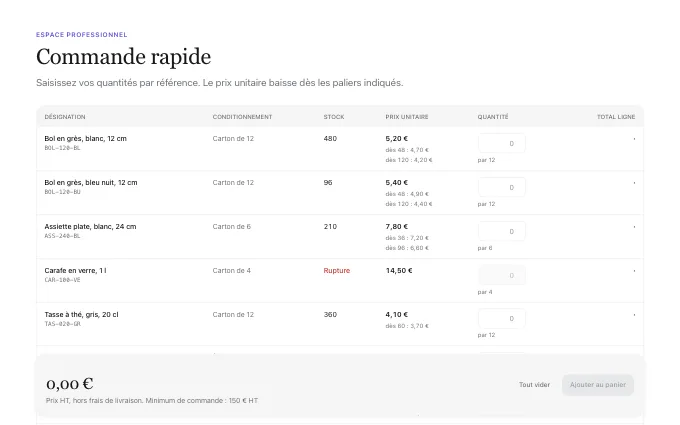The height and width of the screenshot is (425, 680).
Task: Select 'Bol en grès, bleu nuit, 12 cm'
Action: (x=91, y=183)
